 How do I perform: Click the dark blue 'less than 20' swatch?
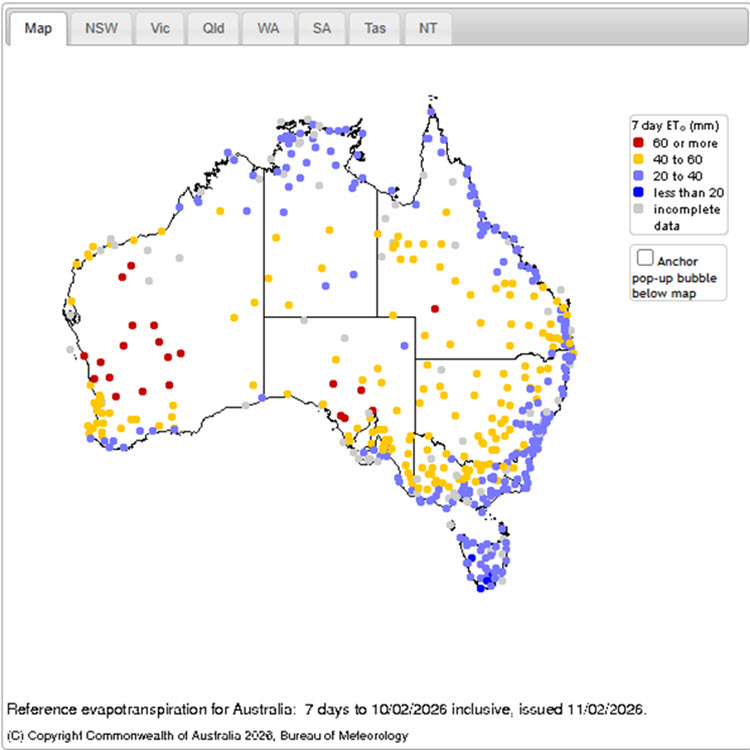click(x=639, y=192)
